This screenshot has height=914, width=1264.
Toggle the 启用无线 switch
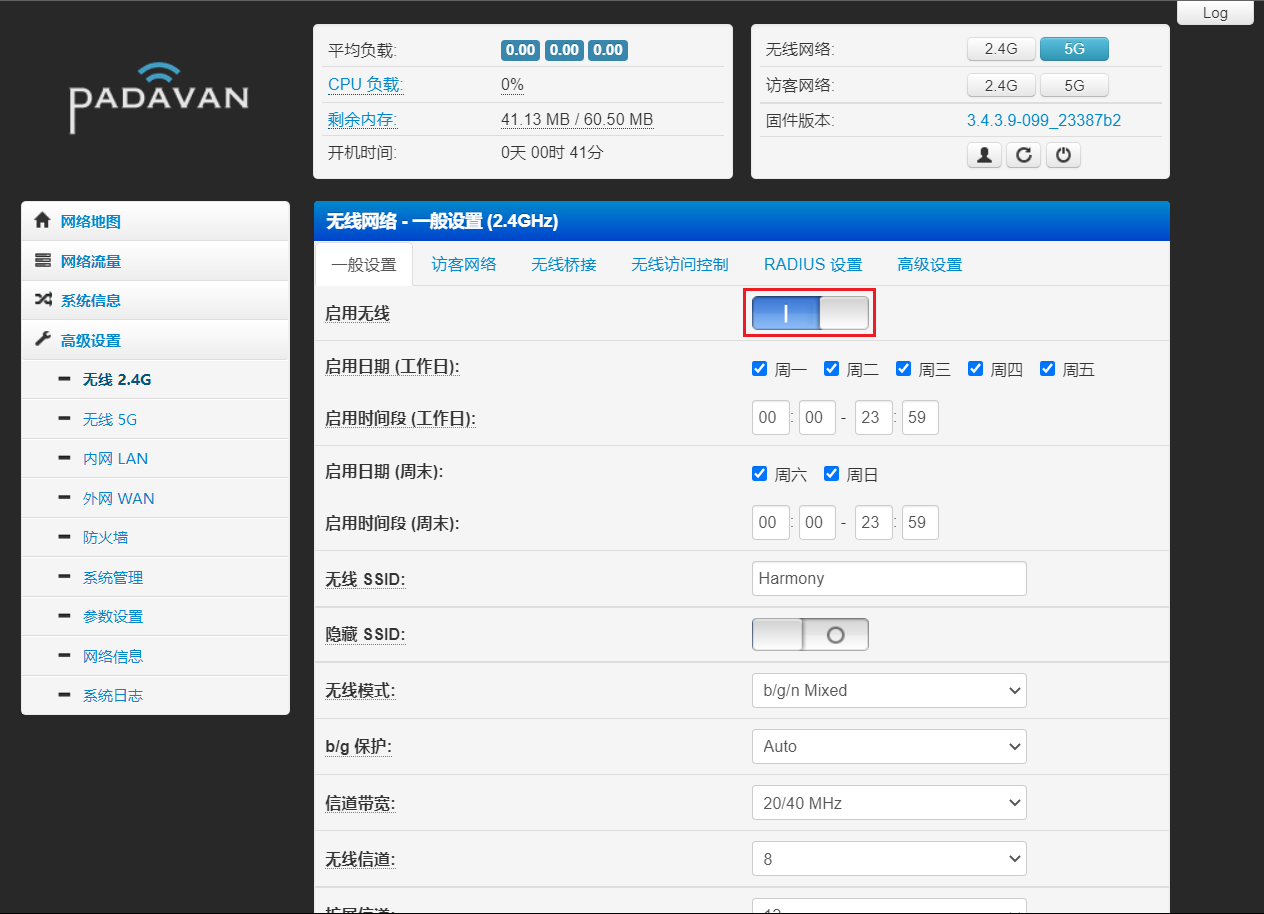pos(810,314)
